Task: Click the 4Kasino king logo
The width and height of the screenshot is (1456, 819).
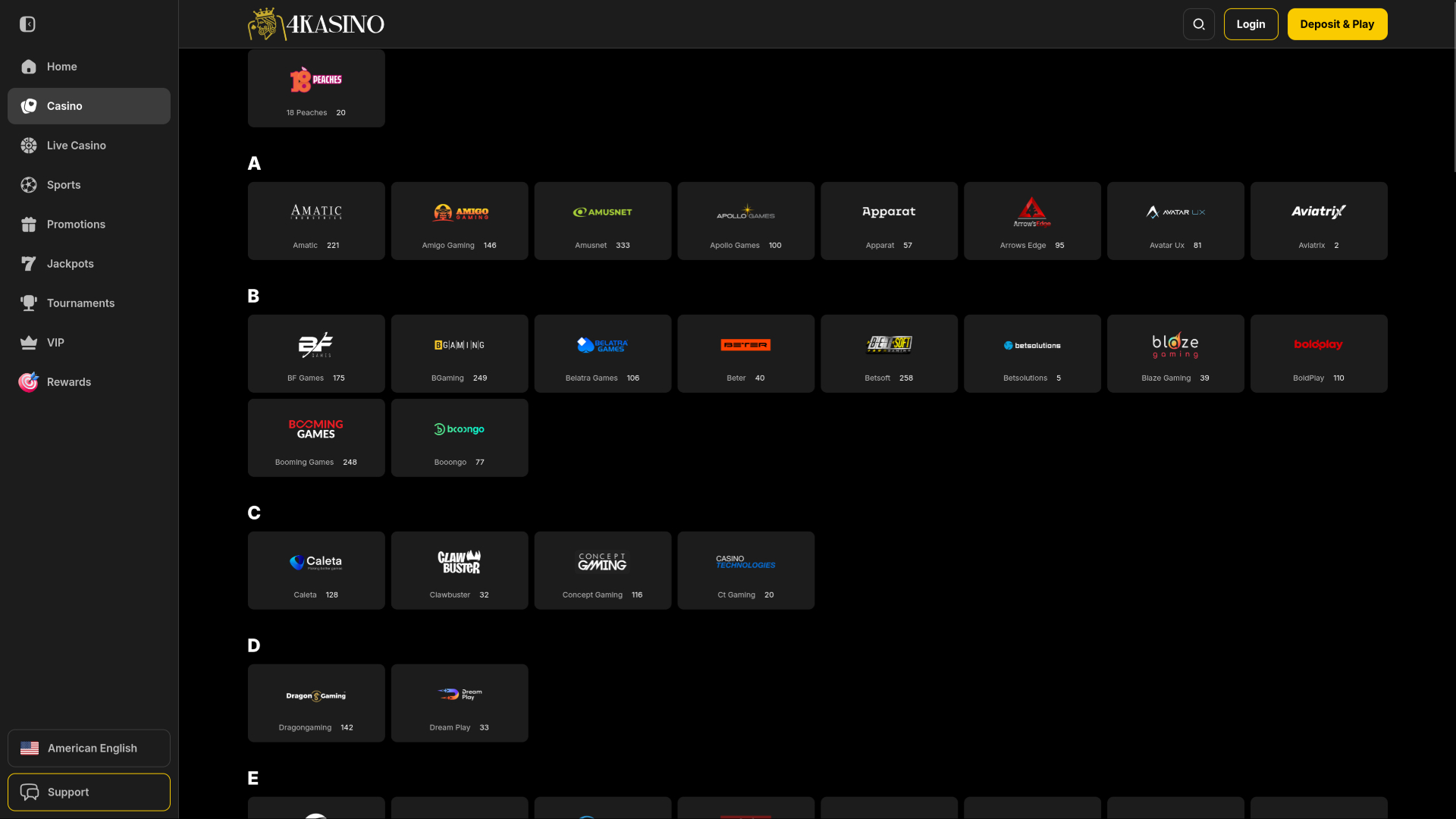Action: pyautogui.click(x=316, y=24)
